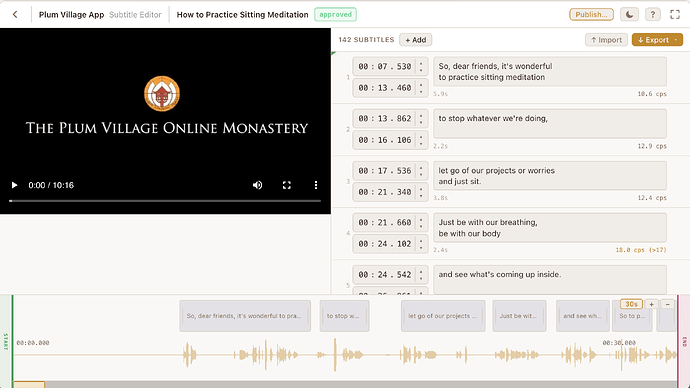Select timeline clip 'and see wh...'
690x388 pixels.
pos(583,316)
